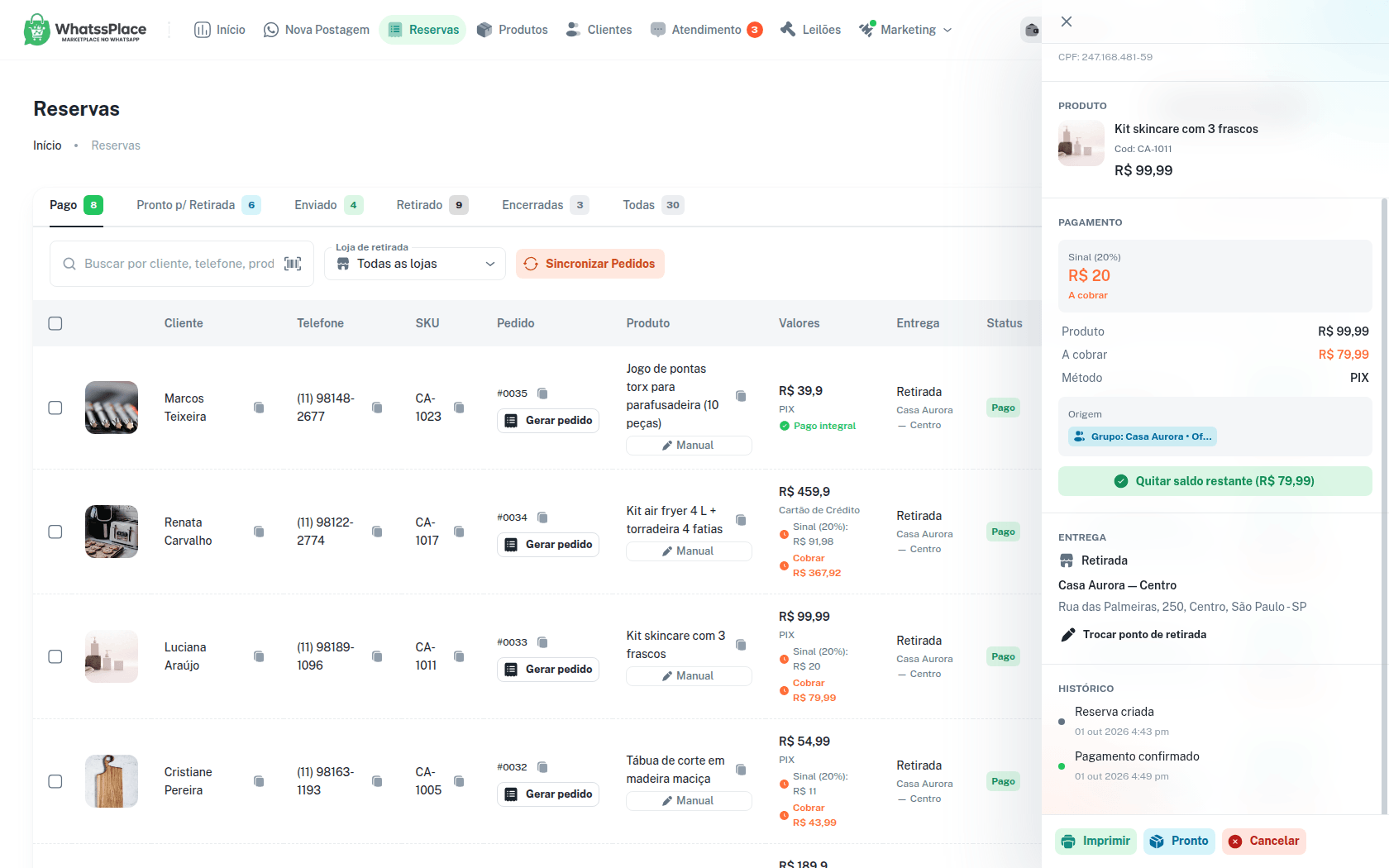This screenshot has height=868, width=1389.
Task: Click the wallet icon in top bar
Action: 1031,30
